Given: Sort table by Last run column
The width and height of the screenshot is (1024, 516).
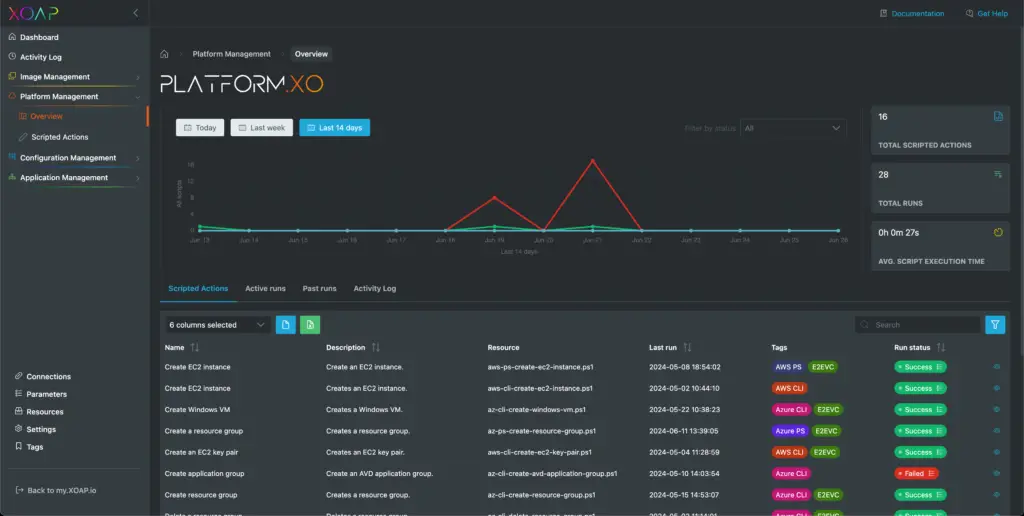Looking at the screenshot, I should [687, 347].
